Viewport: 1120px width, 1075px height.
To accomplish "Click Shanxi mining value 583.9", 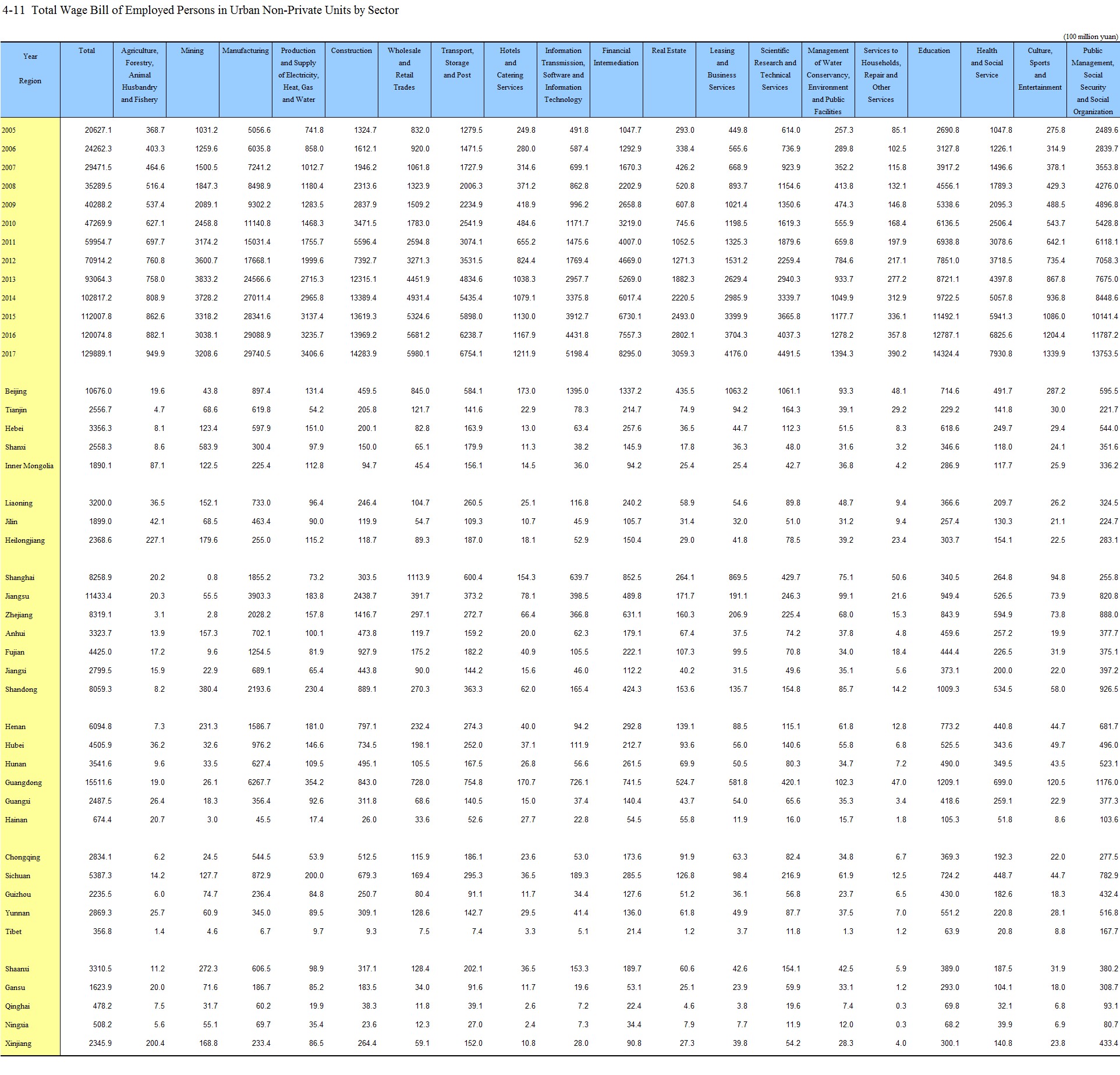I will [208, 447].
